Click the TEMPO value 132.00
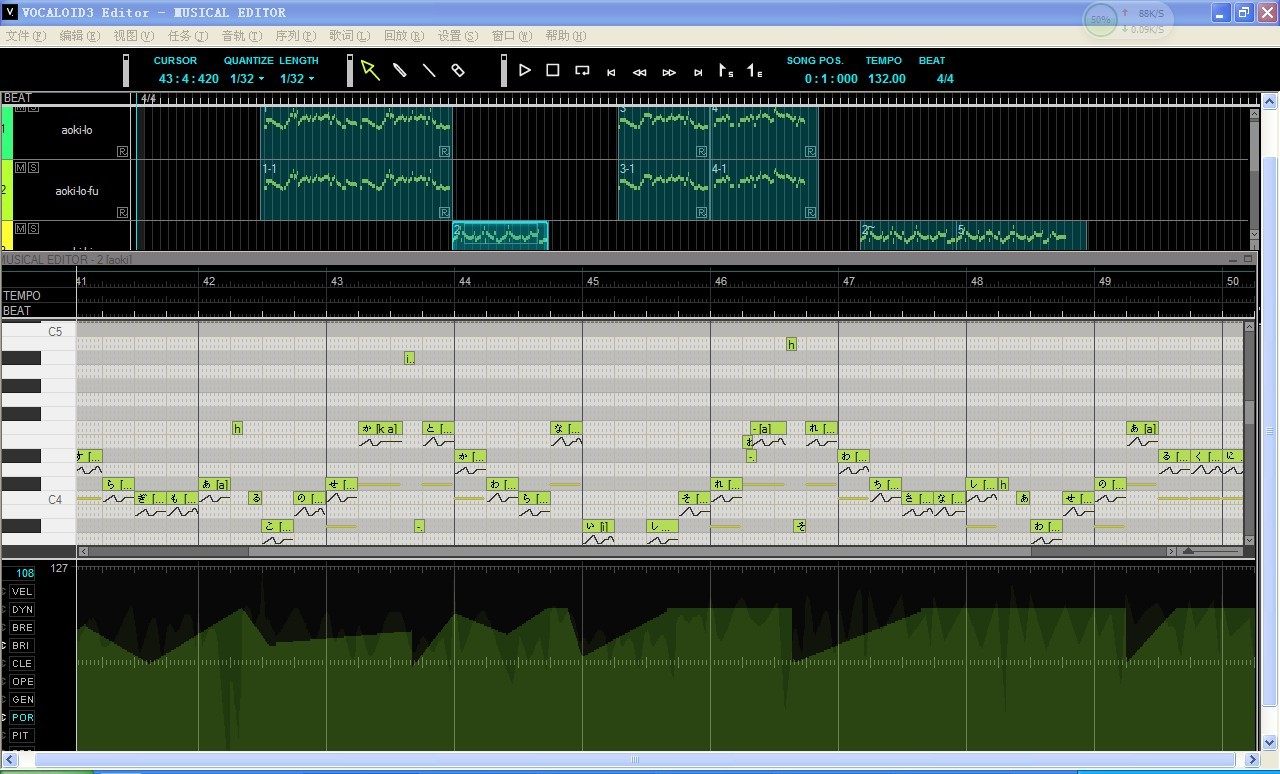 [x=886, y=79]
